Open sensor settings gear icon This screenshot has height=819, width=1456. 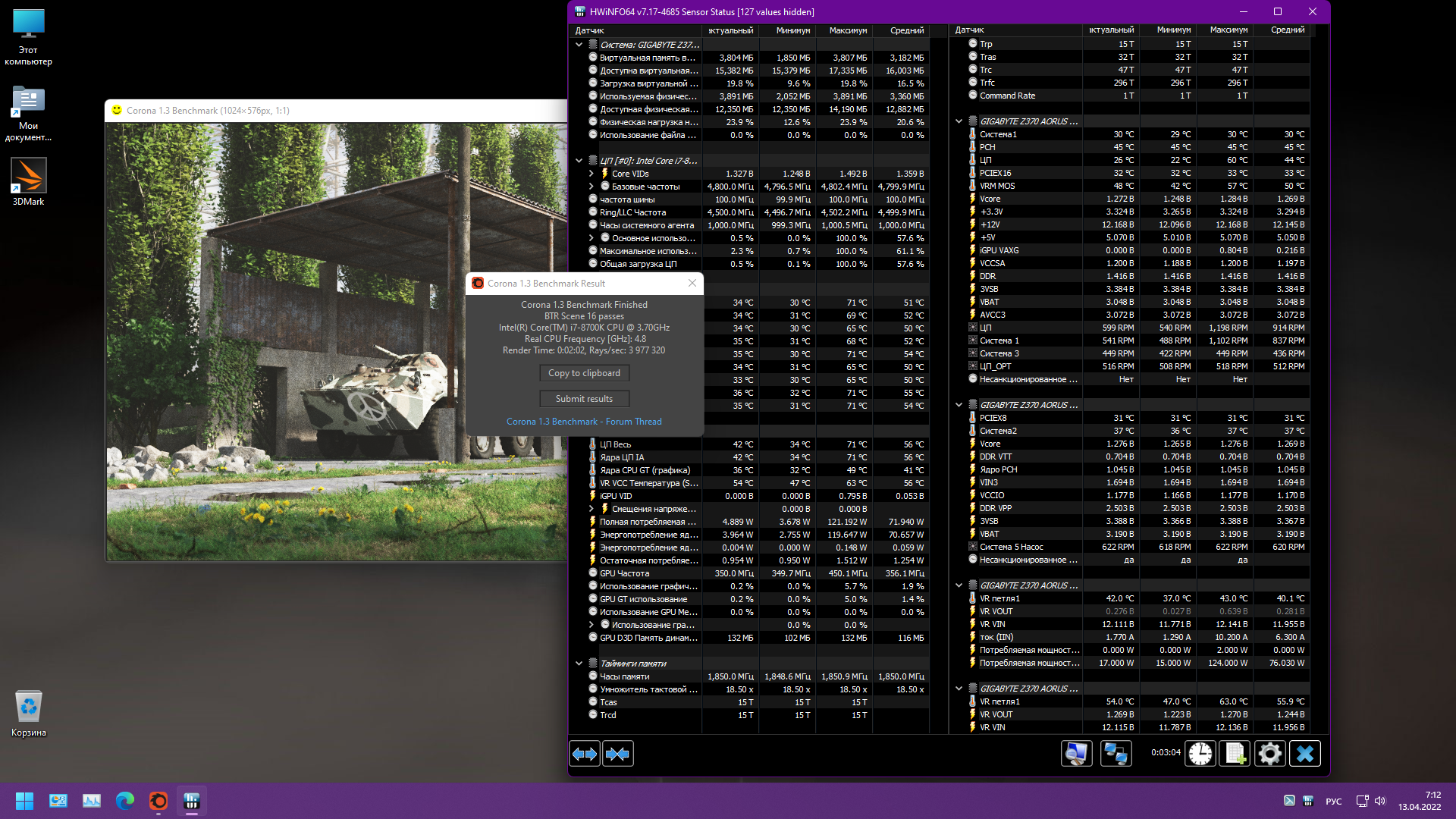pos(1270,754)
